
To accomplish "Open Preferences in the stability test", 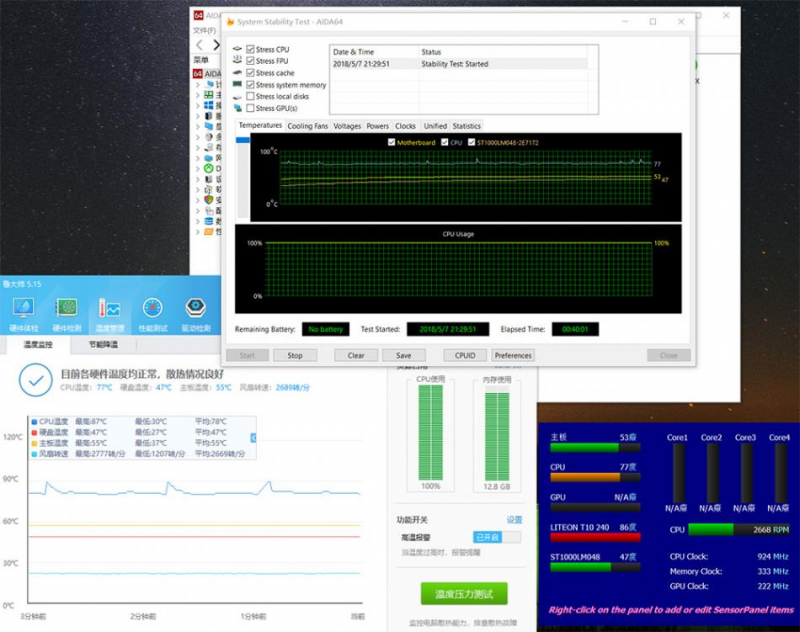I will (513, 355).
